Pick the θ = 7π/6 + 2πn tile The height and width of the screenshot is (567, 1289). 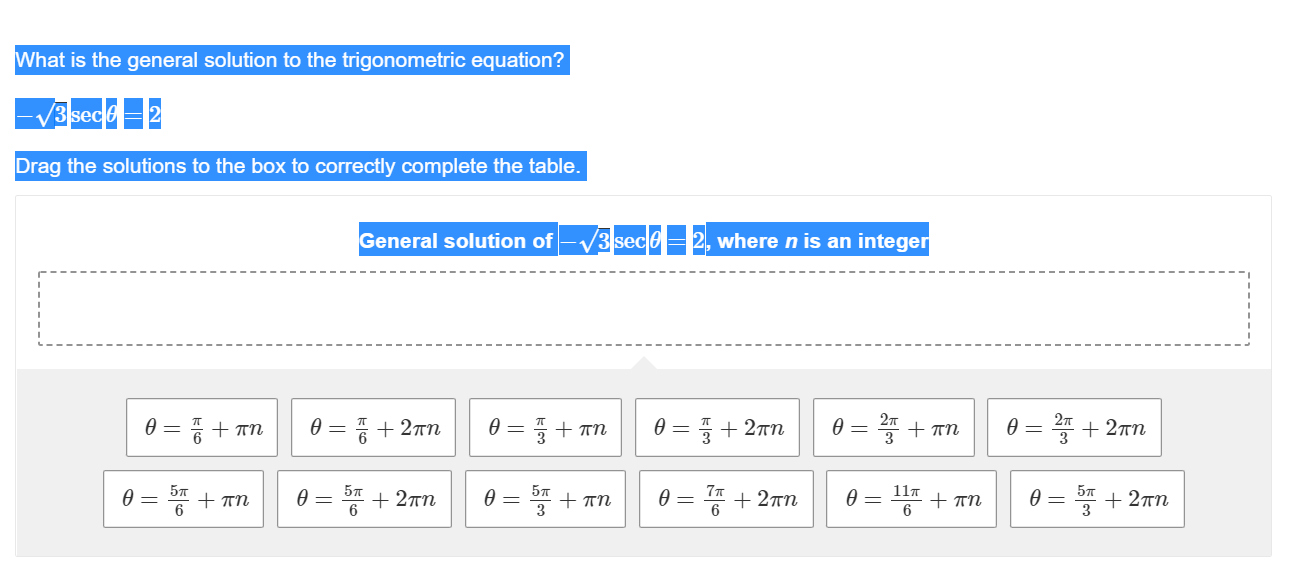pos(726,499)
